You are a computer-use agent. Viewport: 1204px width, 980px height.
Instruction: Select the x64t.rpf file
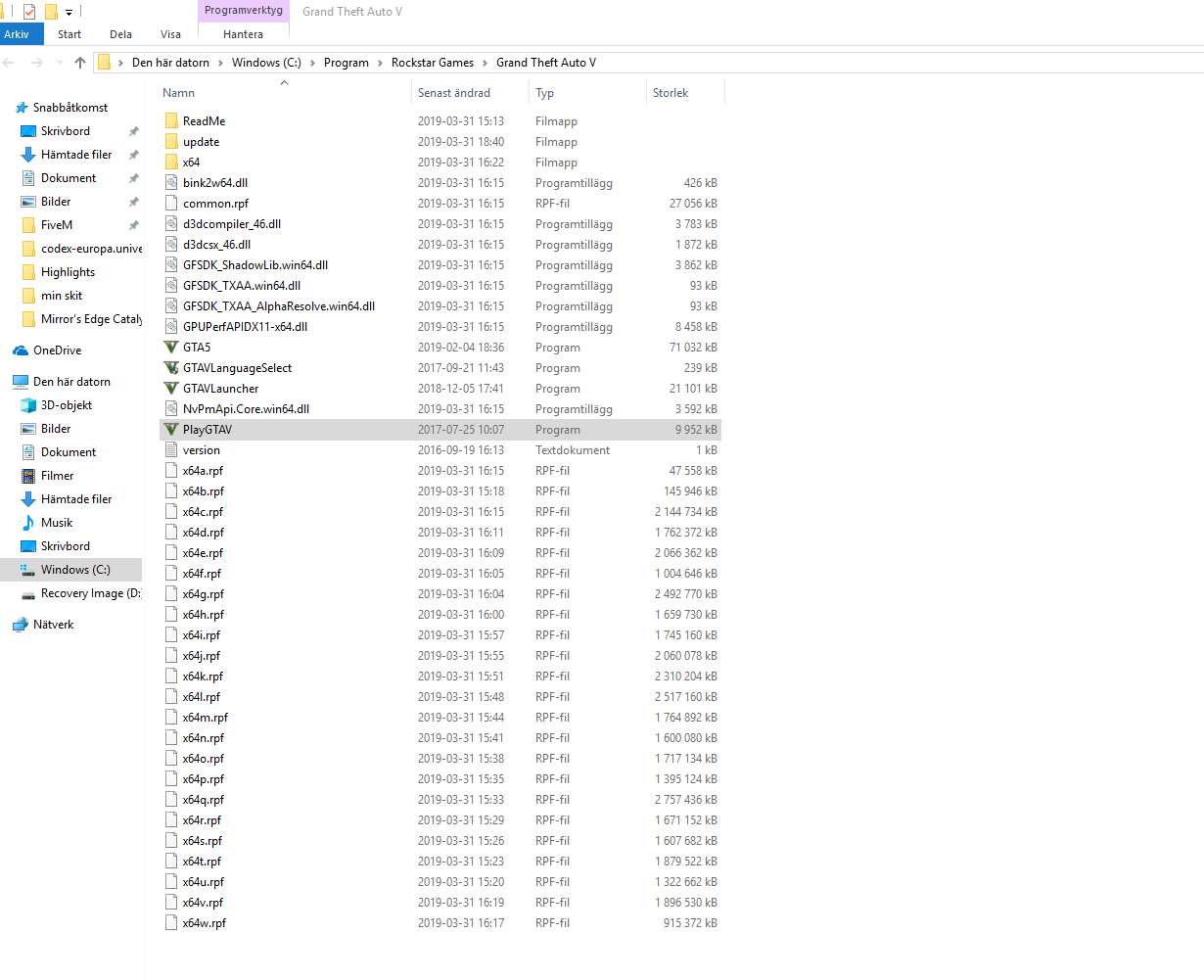point(440,862)
